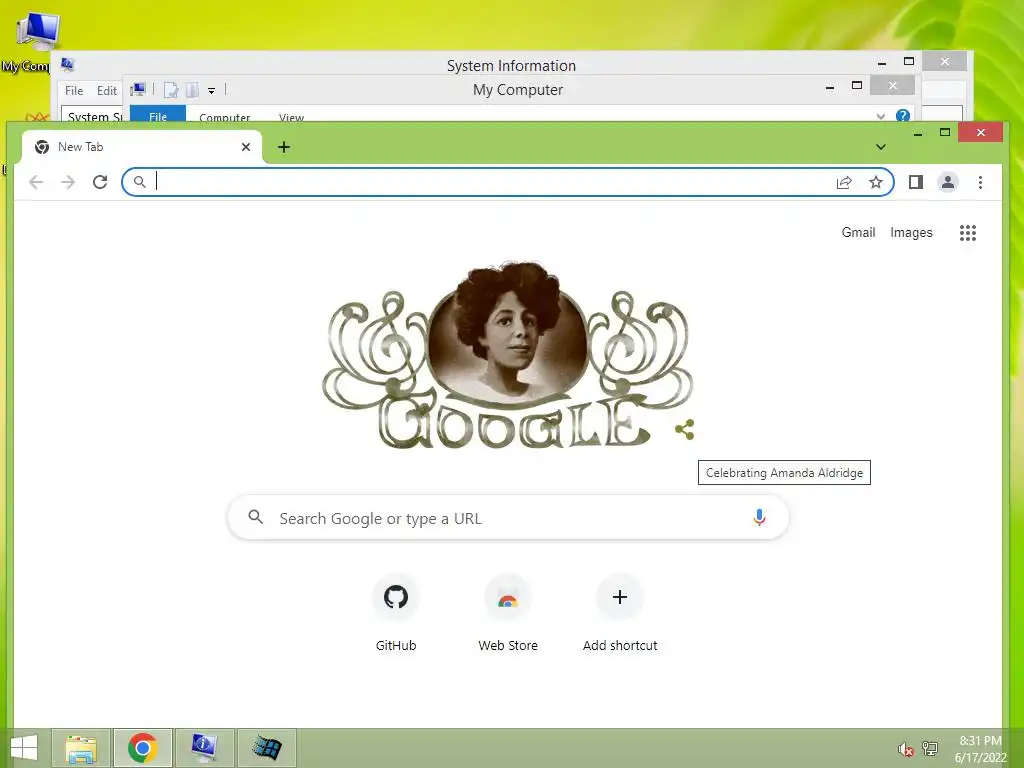The height and width of the screenshot is (768, 1024).
Task: Click the network tray icon
Action: coord(930,748)
